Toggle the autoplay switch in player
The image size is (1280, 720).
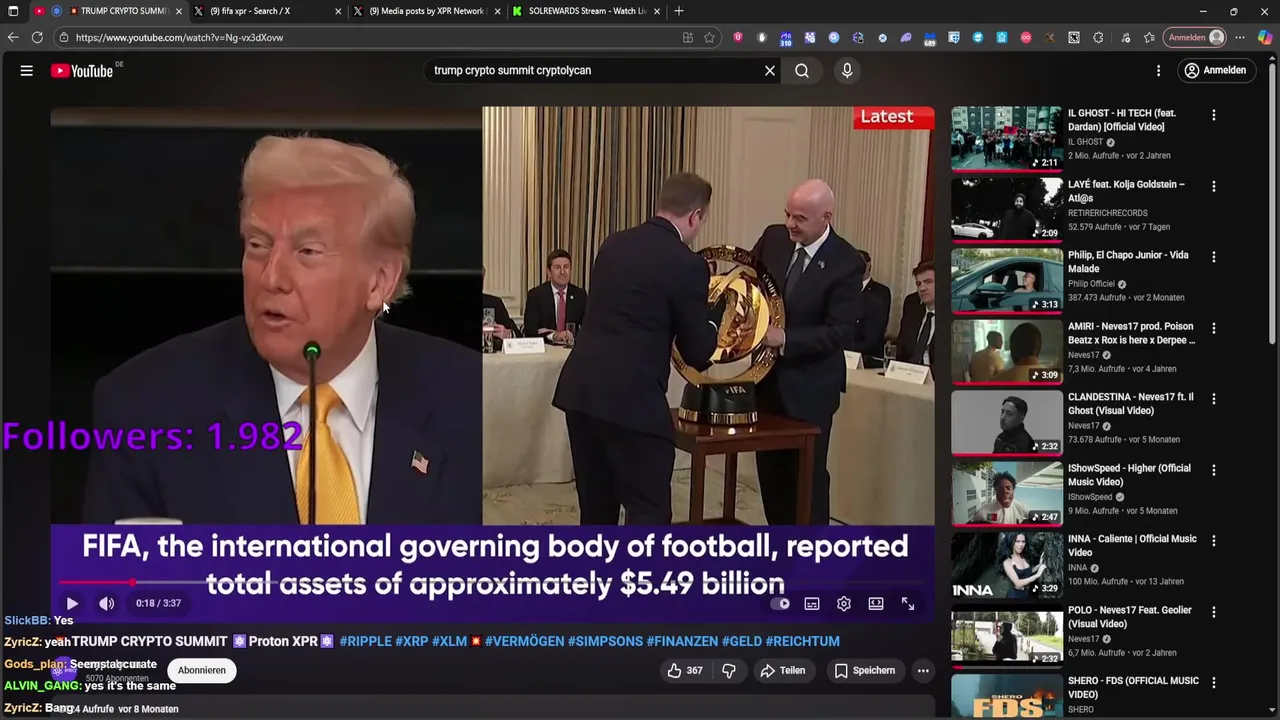tap(780, 604)
